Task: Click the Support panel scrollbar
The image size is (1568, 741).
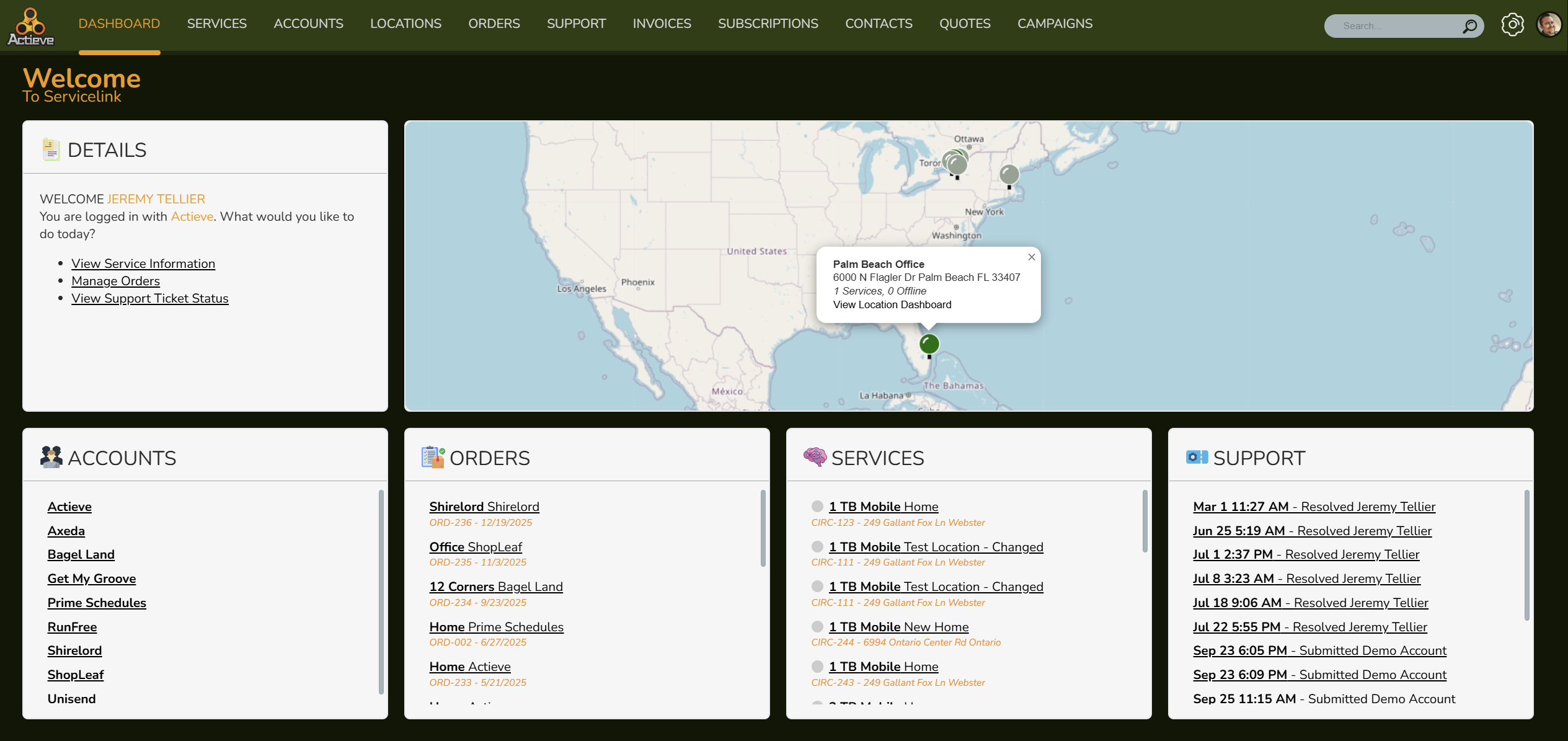Action: click(1526, 556)
